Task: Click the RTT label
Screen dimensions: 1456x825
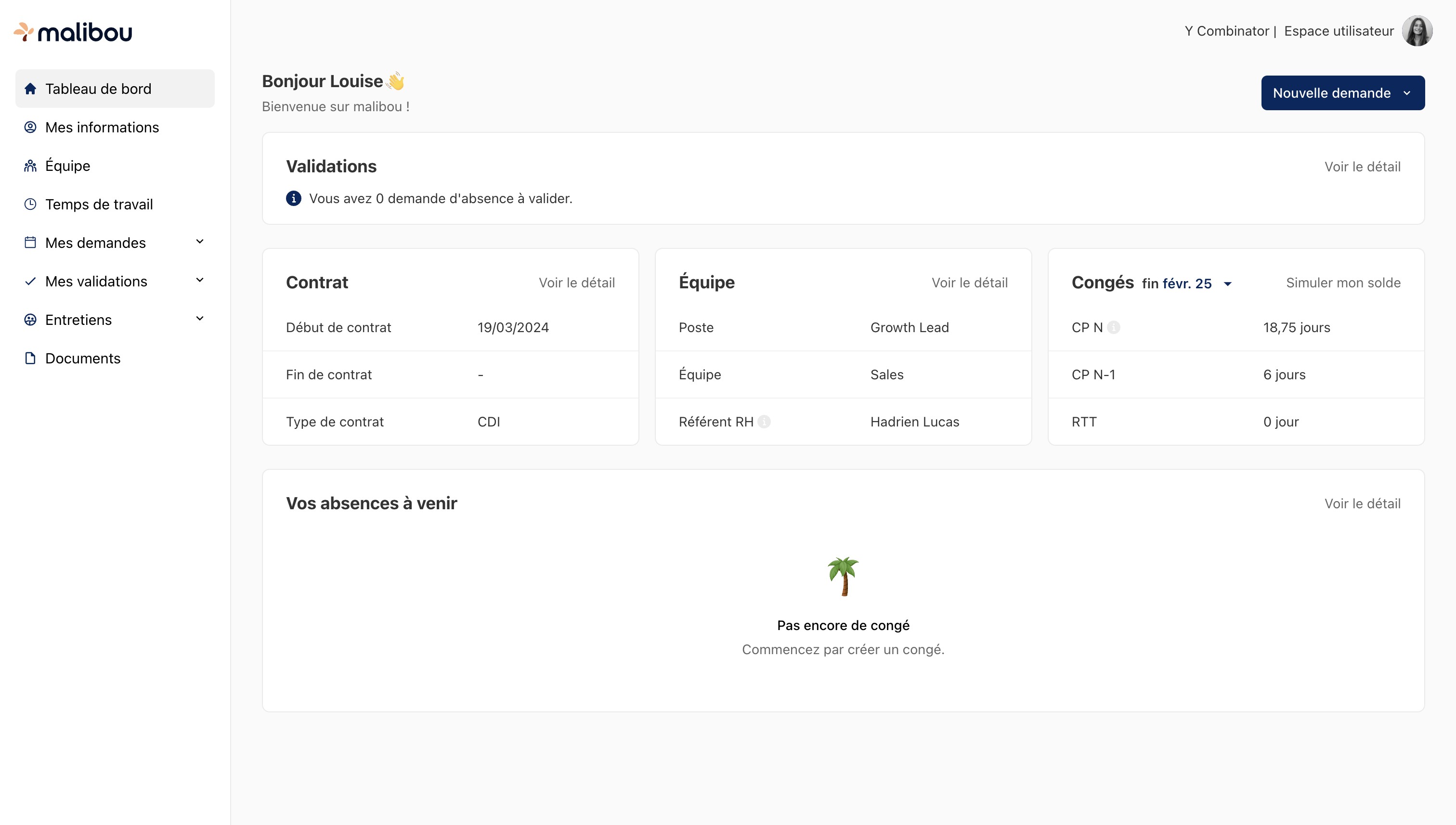Action: click(1084, 422)
